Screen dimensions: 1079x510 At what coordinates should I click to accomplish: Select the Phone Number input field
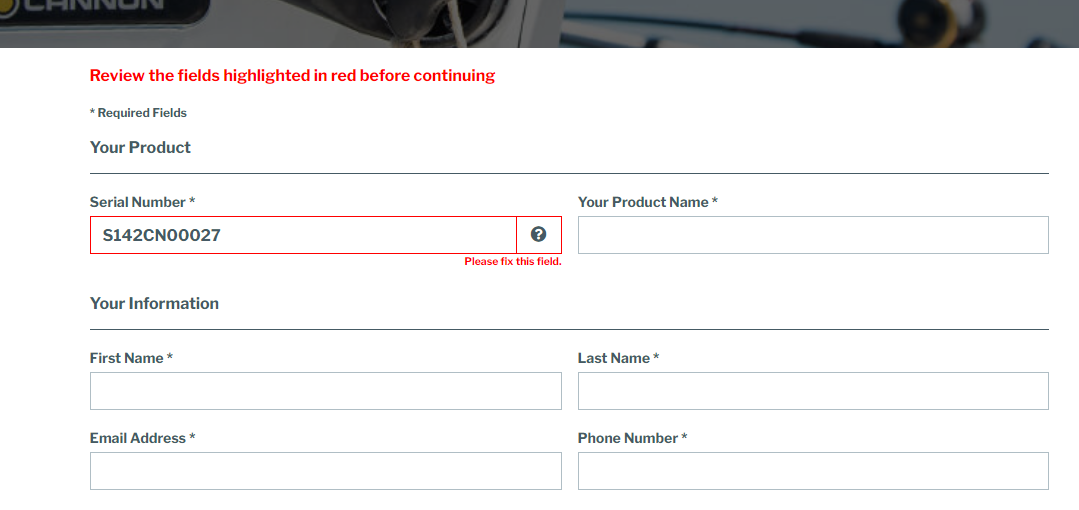pos(813,471)
